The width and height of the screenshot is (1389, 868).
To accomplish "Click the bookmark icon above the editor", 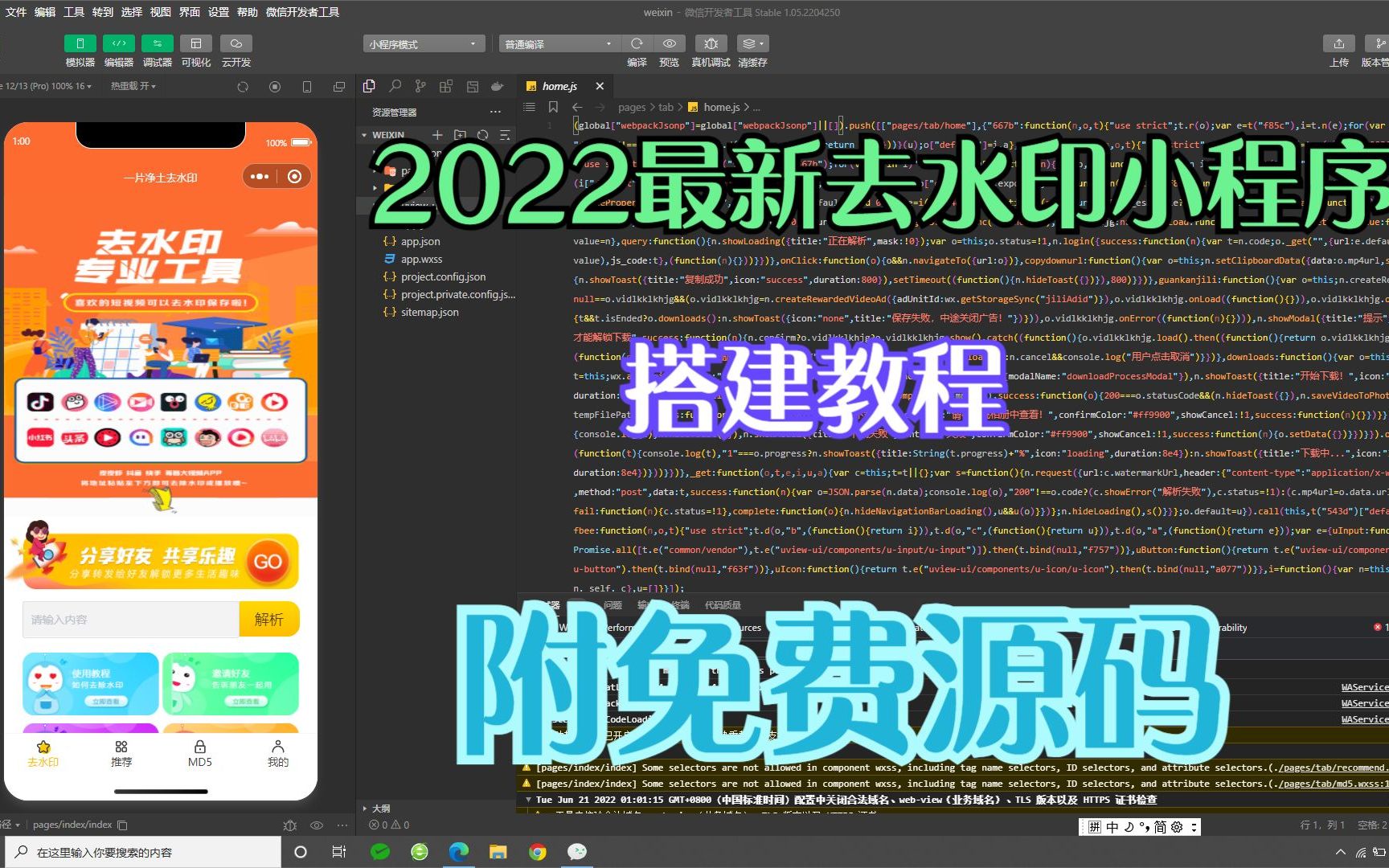I will 553,107.
